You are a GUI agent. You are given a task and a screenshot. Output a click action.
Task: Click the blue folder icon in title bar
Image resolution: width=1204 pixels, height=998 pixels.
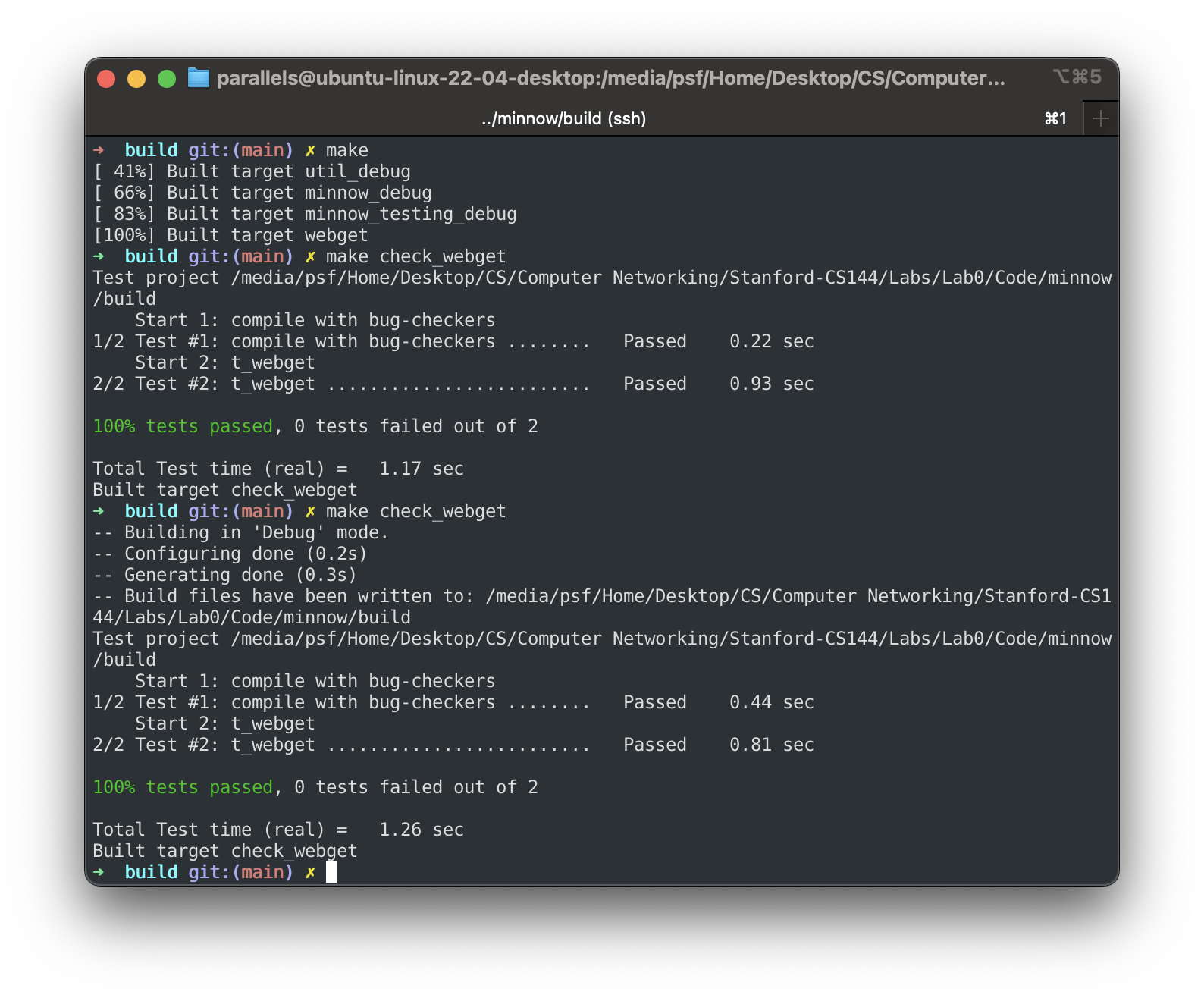pyautogui.click(x=199, y=78)
